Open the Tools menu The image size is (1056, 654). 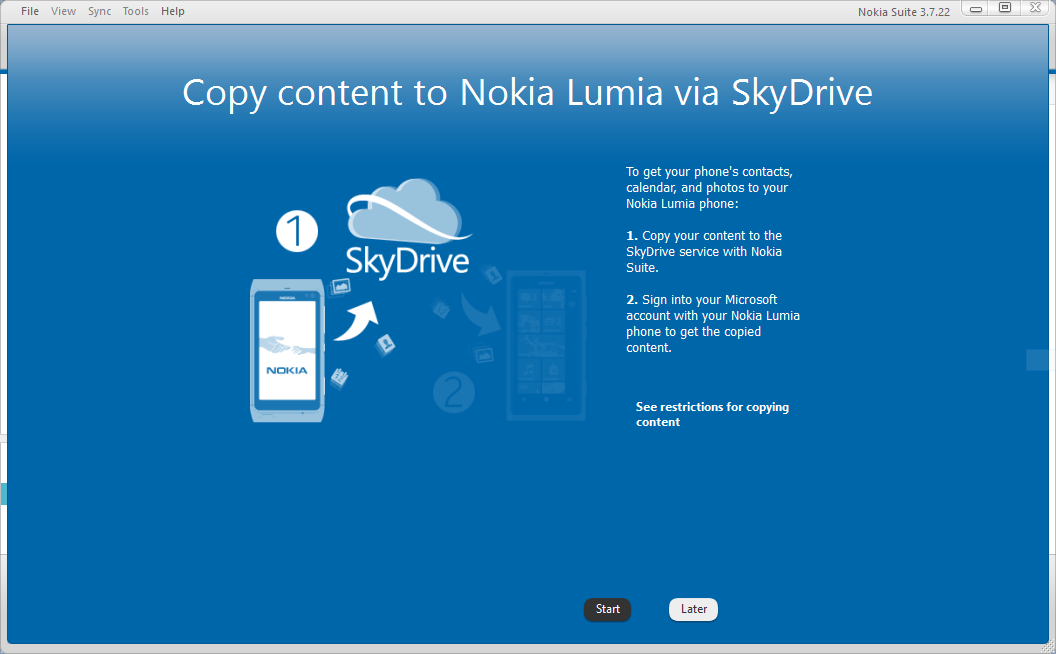135,11
